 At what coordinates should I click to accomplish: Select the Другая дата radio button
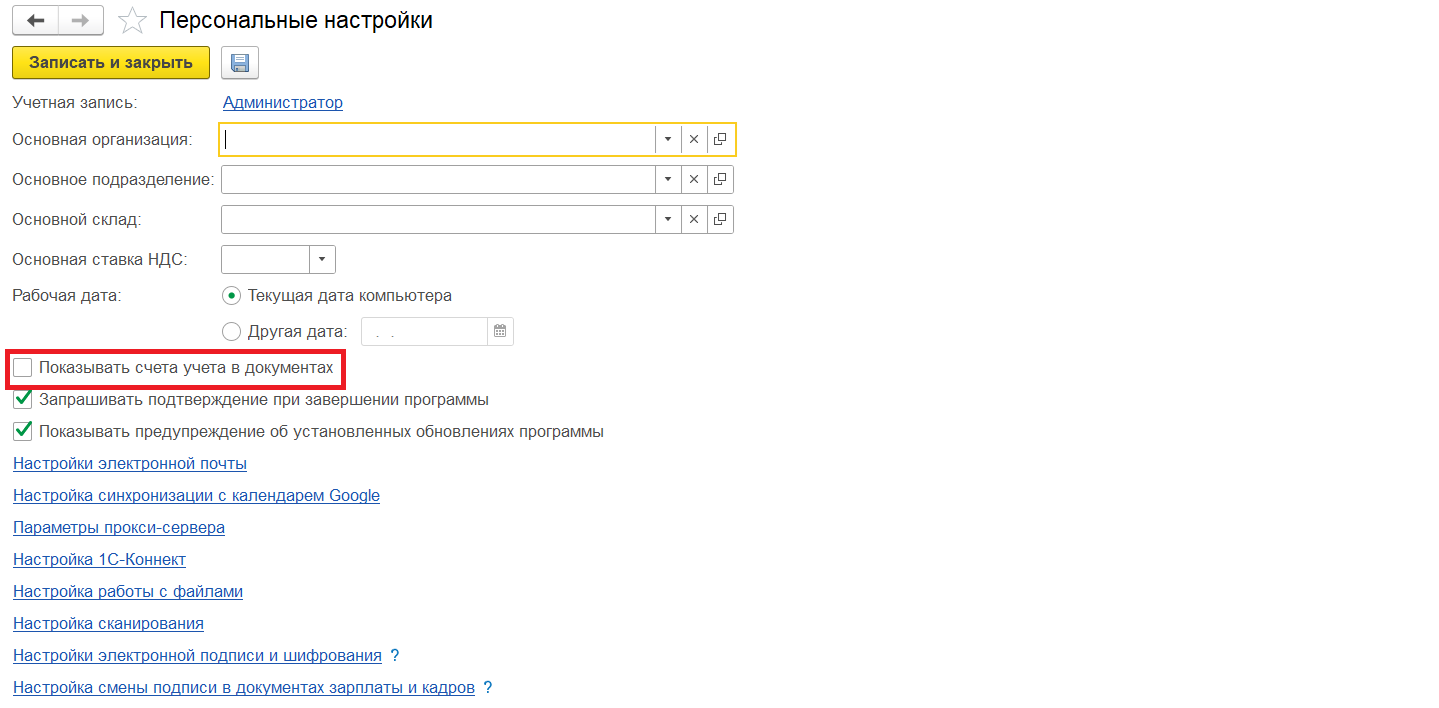pyautogui.click(x=231, y=331)
